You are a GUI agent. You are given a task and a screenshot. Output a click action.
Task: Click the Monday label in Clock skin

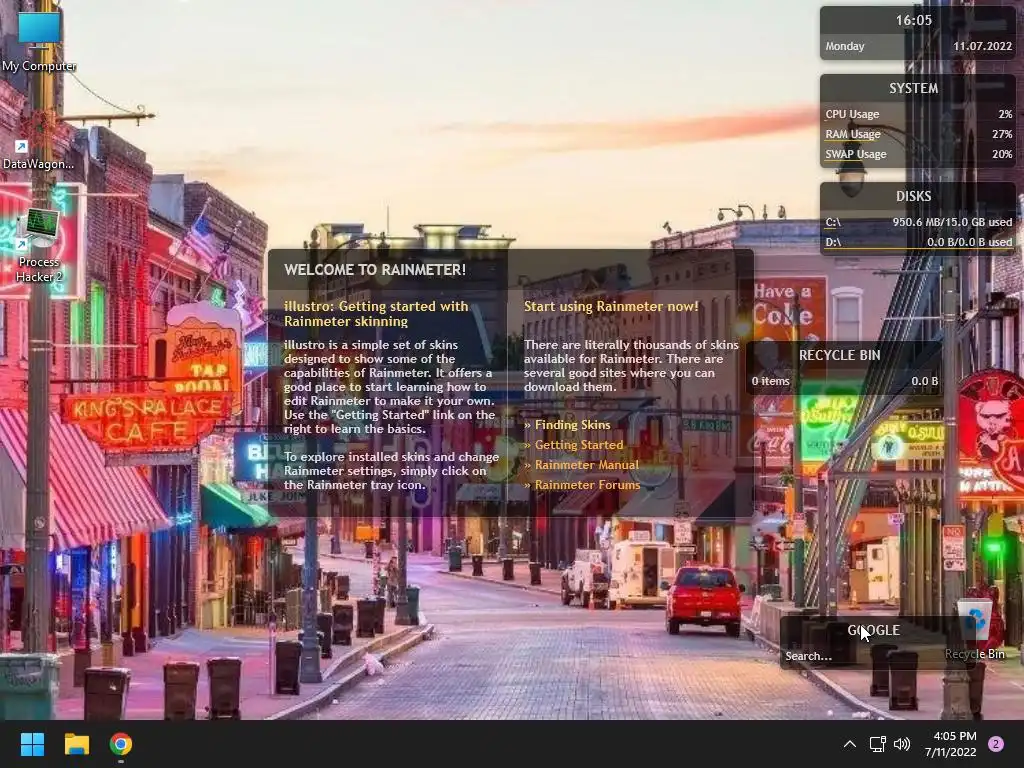(844, 46)
